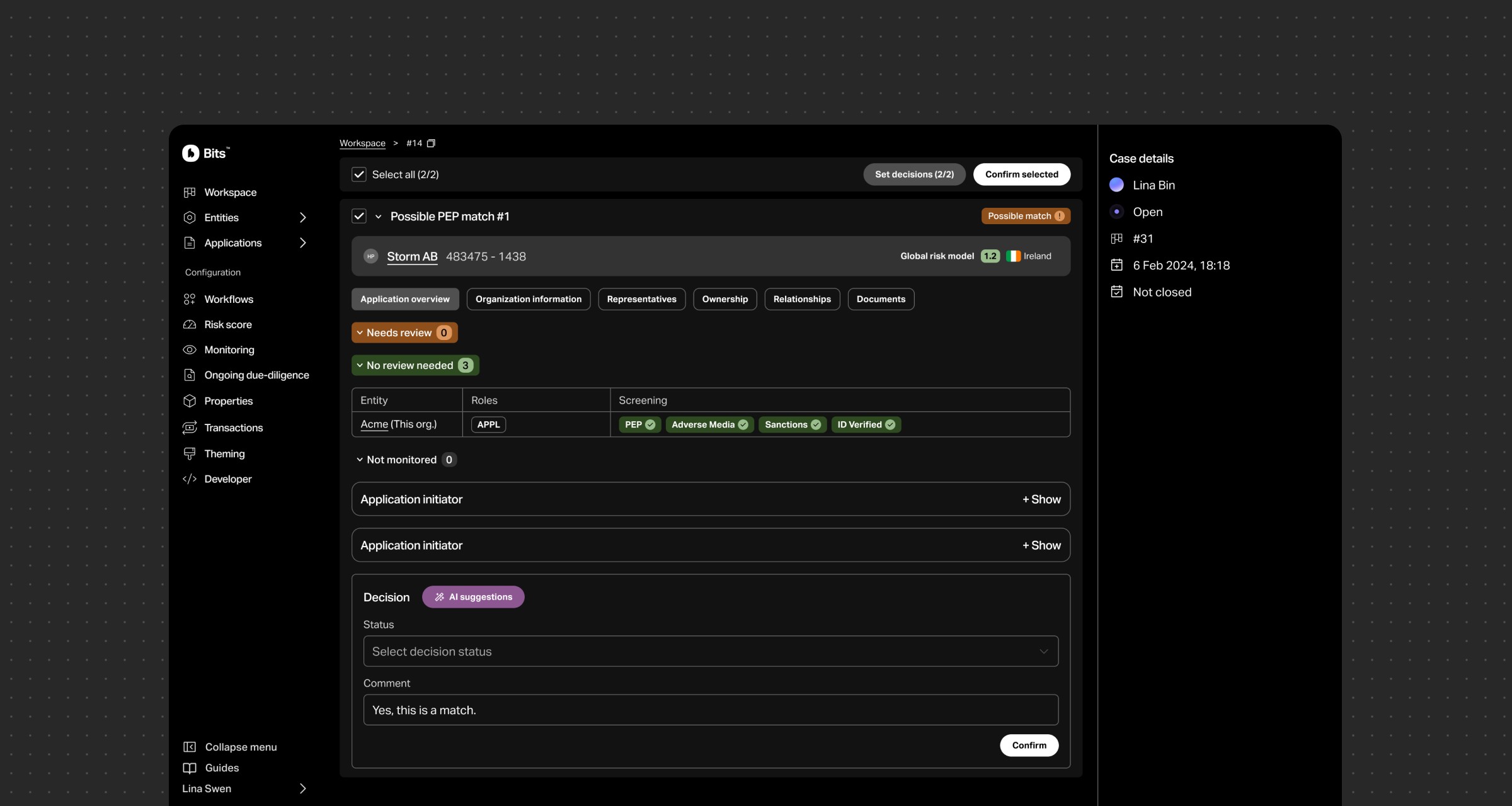1512x806 pixels.
Task: Click into the Comment text field
Action: 711,710
